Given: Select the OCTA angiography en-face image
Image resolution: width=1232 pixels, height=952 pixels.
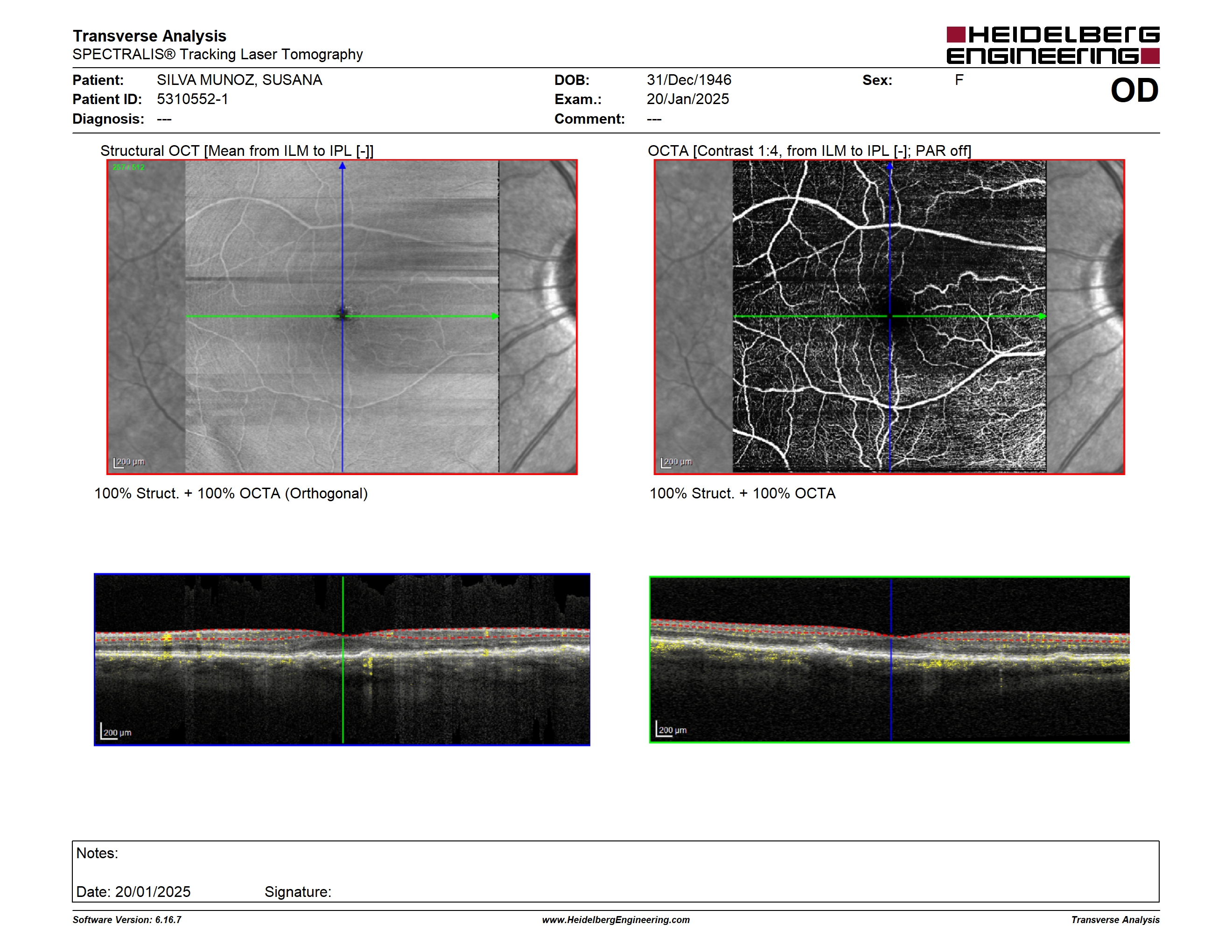Looking at the screenshot, I should pos(889,316).
